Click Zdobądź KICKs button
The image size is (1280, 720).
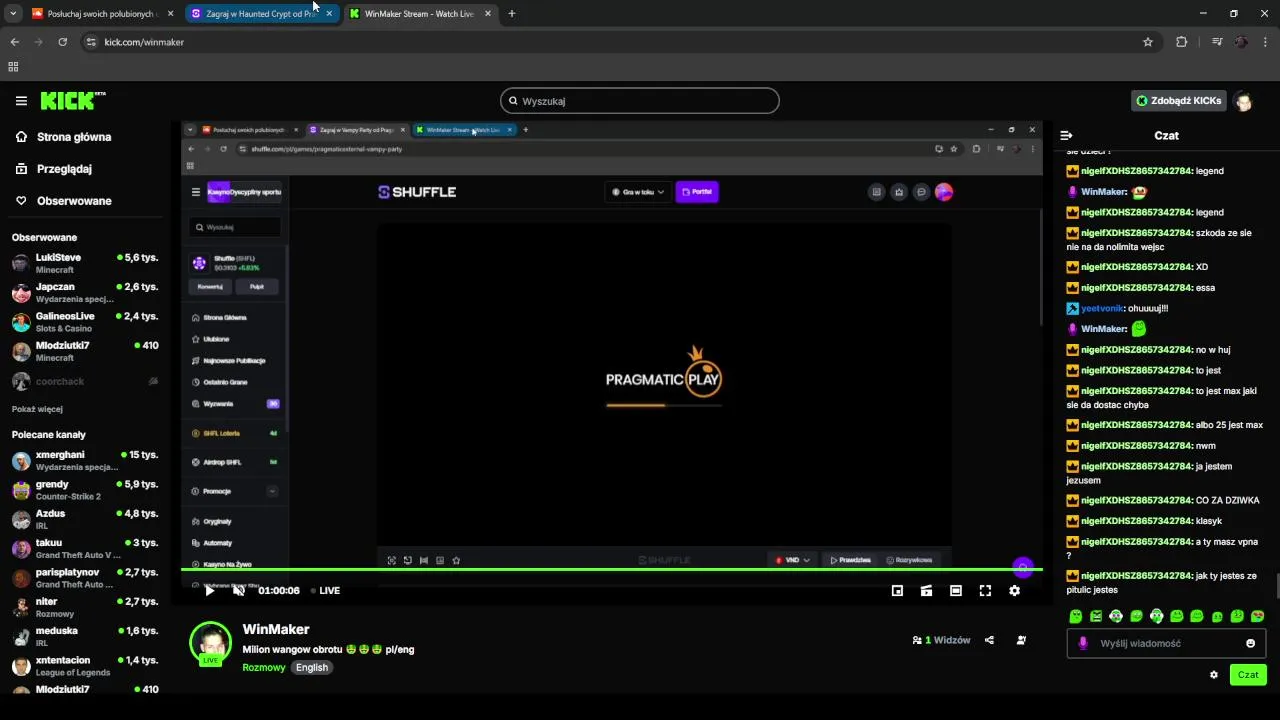[x=1178, y=101]
